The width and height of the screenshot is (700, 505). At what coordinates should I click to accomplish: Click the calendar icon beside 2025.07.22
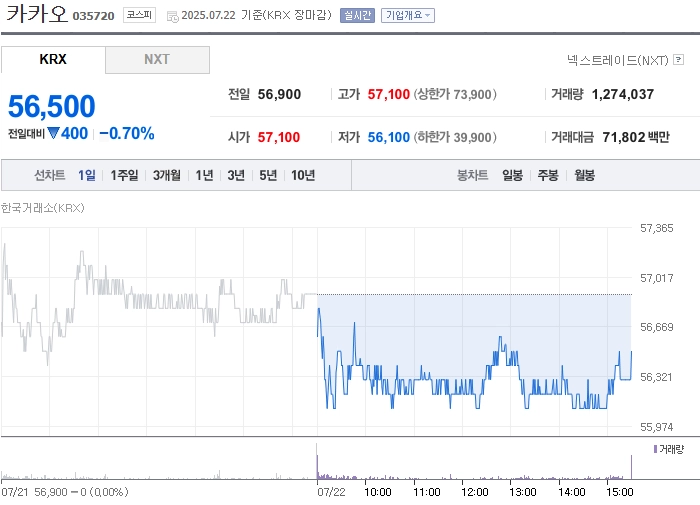coord(172,17)
